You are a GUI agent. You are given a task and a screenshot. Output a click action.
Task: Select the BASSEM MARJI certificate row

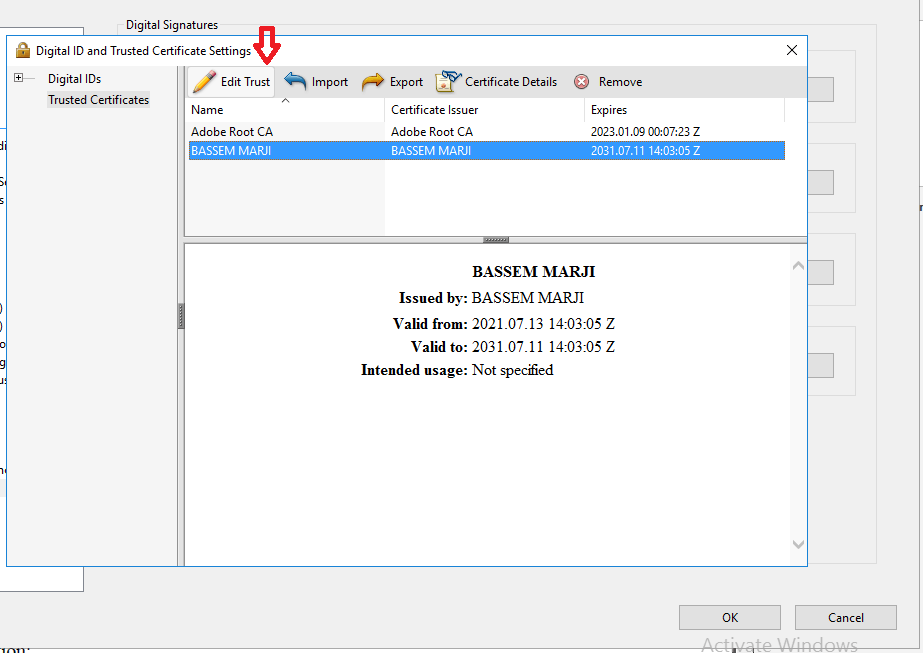[232, 151]
